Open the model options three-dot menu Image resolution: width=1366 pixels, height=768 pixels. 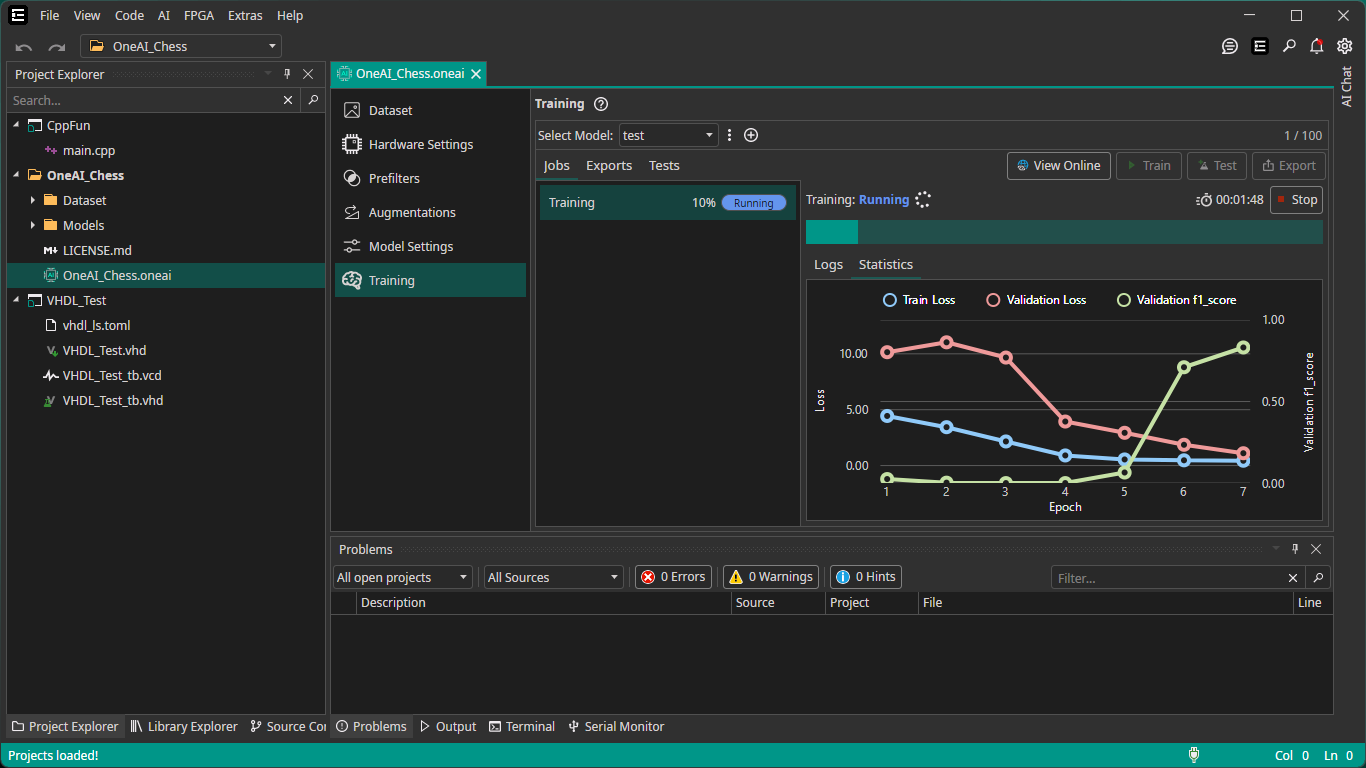tap(730, 135)
